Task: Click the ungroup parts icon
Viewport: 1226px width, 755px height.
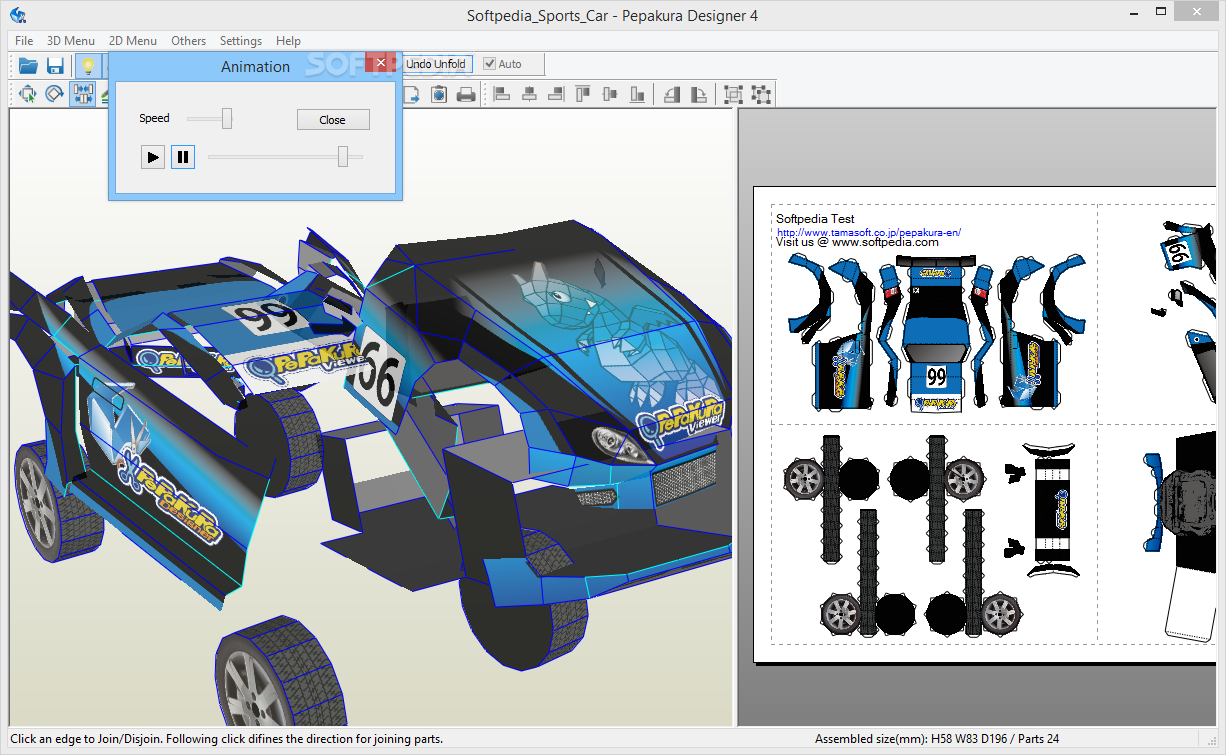Action: 761,94
